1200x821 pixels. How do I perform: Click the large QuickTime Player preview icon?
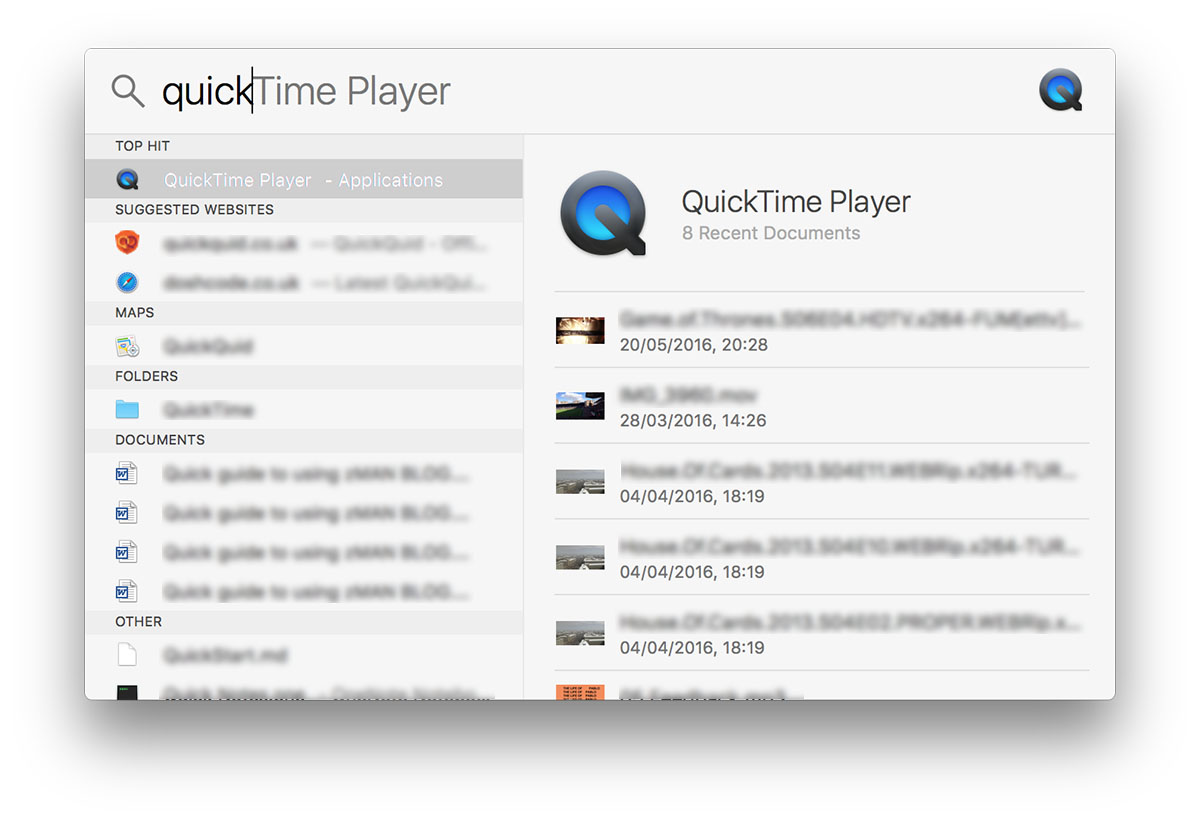tap(603, 213)
